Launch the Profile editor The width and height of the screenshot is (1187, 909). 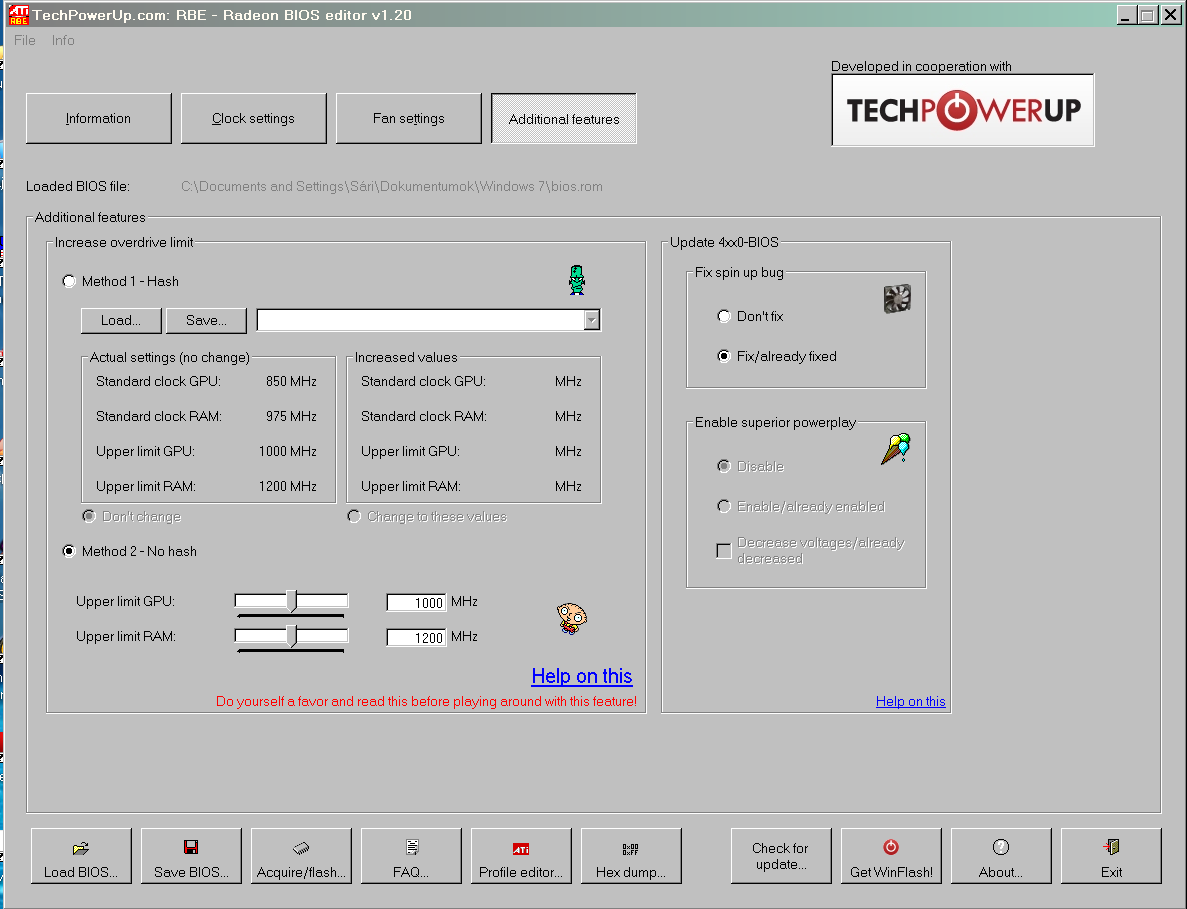click(x=521, y=856)
